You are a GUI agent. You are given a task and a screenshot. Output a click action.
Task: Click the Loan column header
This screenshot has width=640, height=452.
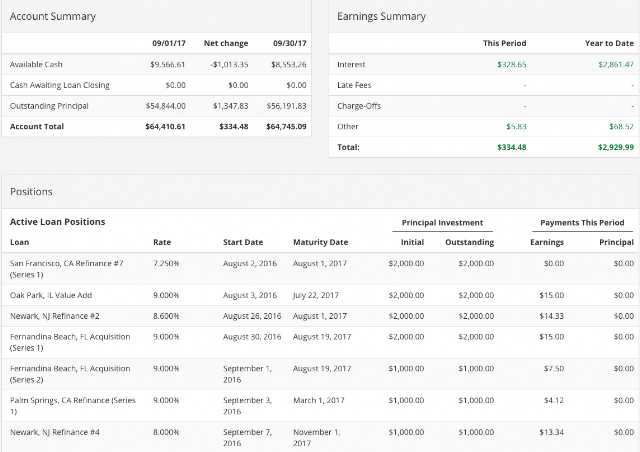coord(19,242)
